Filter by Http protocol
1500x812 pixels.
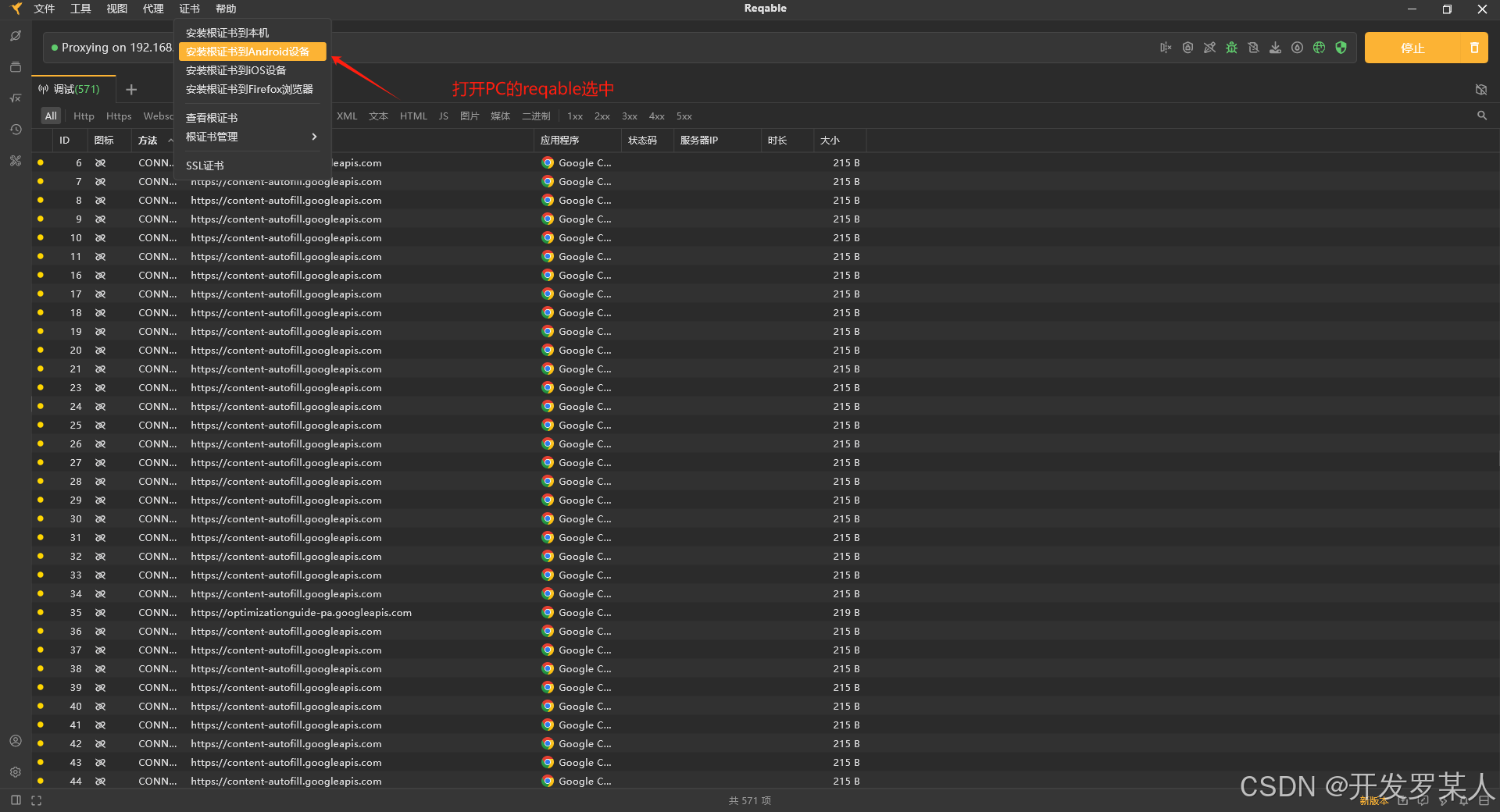tap(84, 116)
